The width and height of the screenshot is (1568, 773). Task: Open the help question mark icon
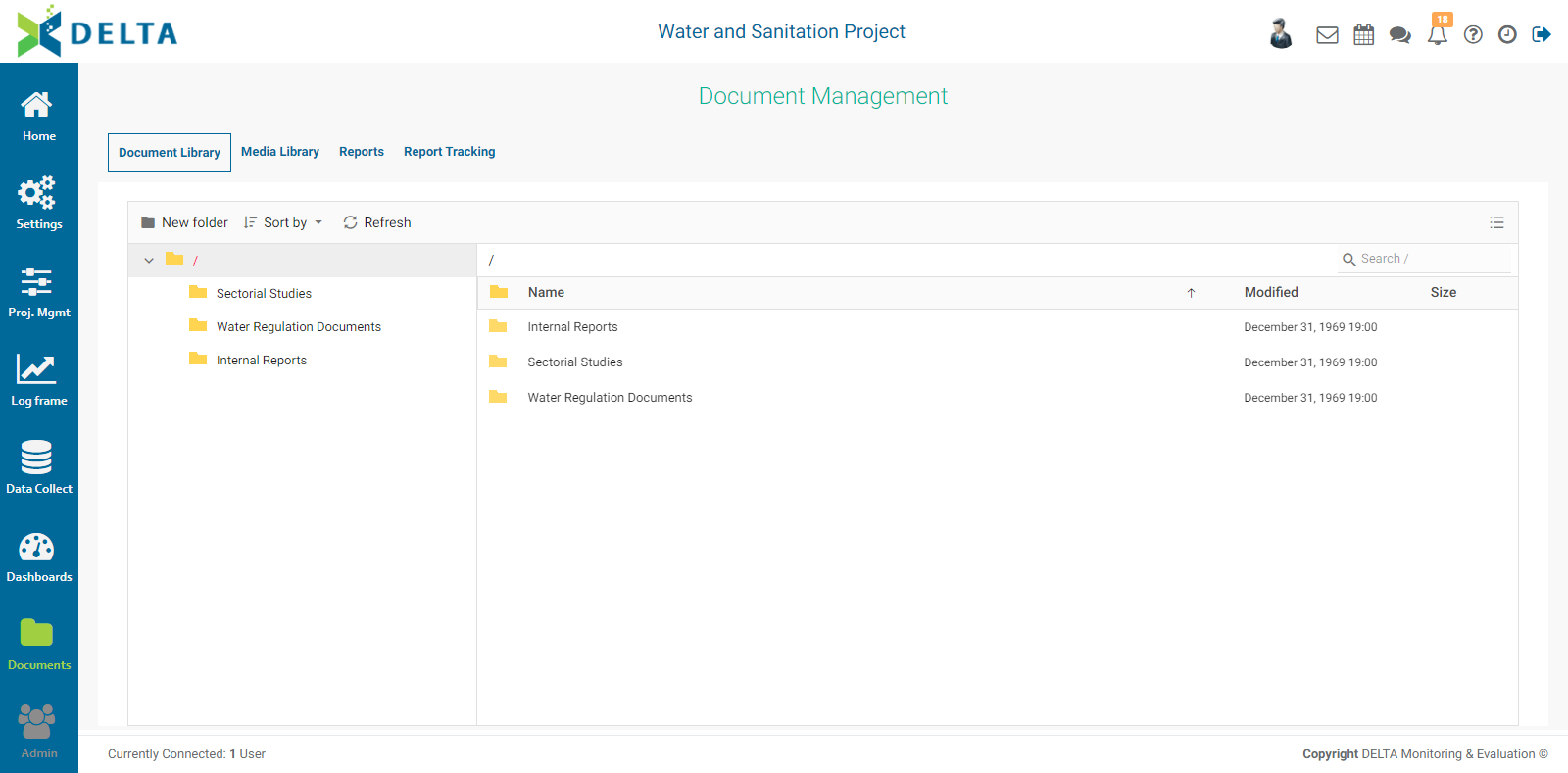1473,35
